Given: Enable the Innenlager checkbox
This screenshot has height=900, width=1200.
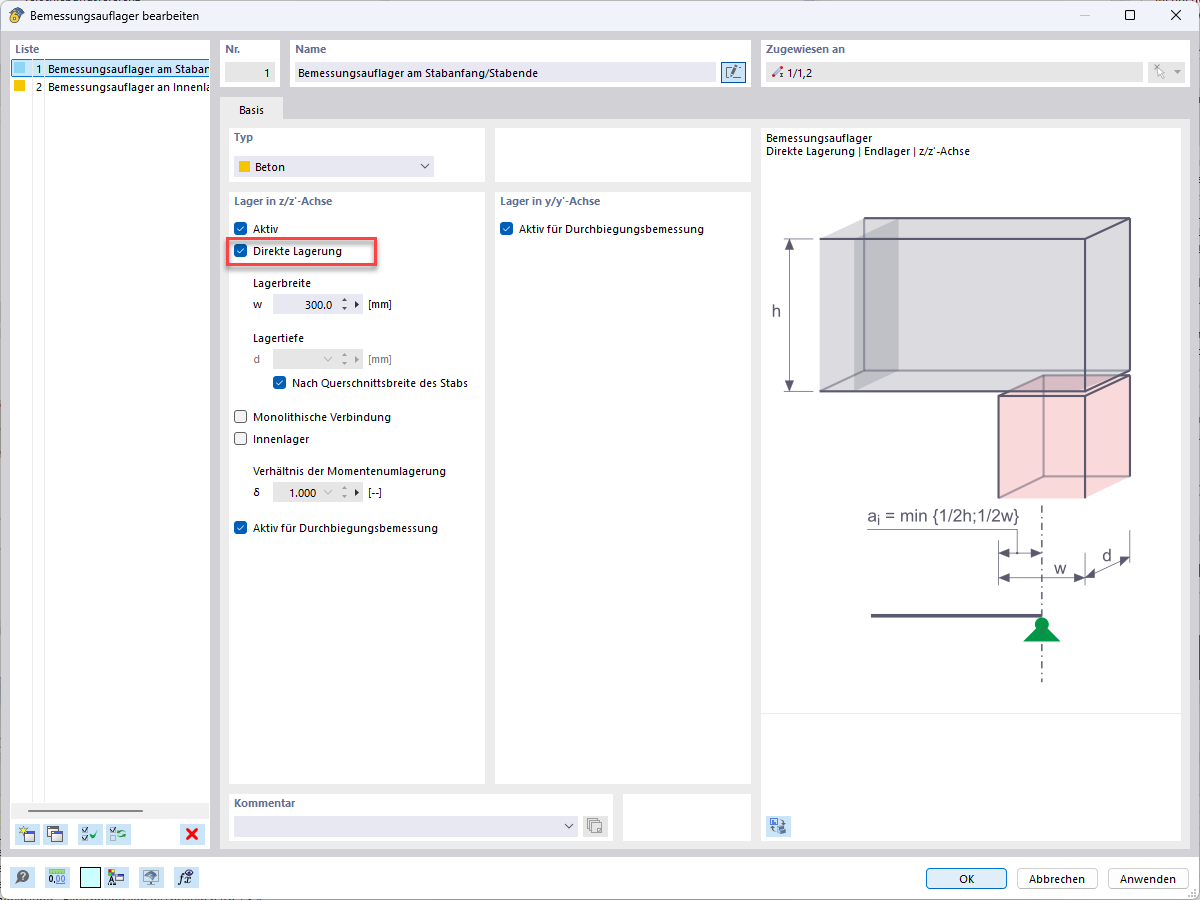Looking at the screenshot, I should click(240, 439).
